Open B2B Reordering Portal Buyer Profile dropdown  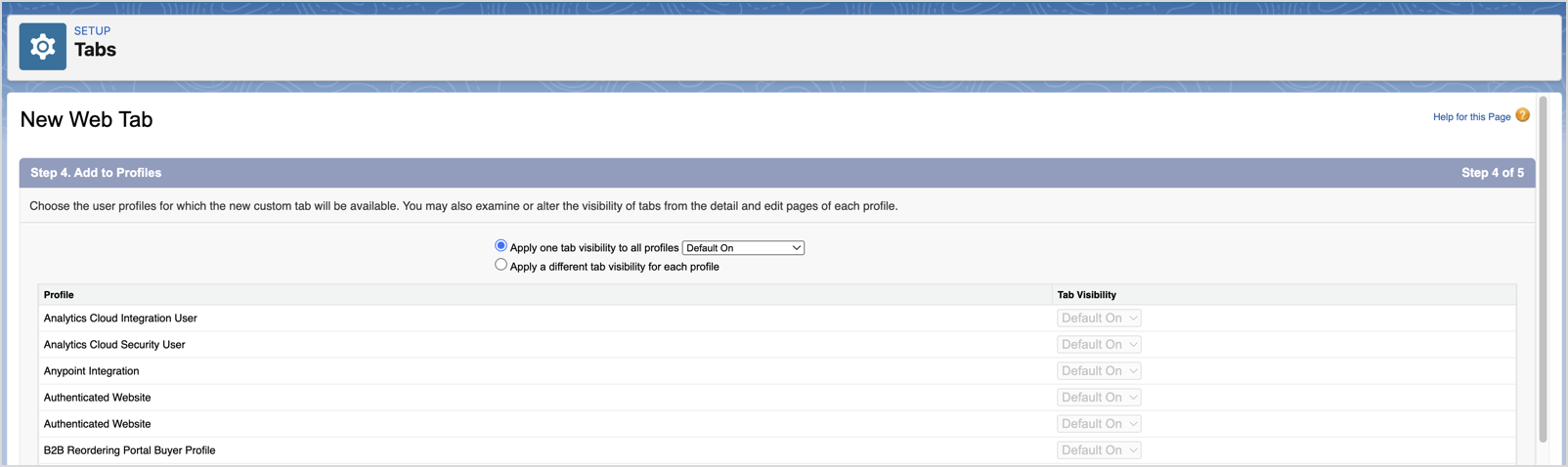1099,449
